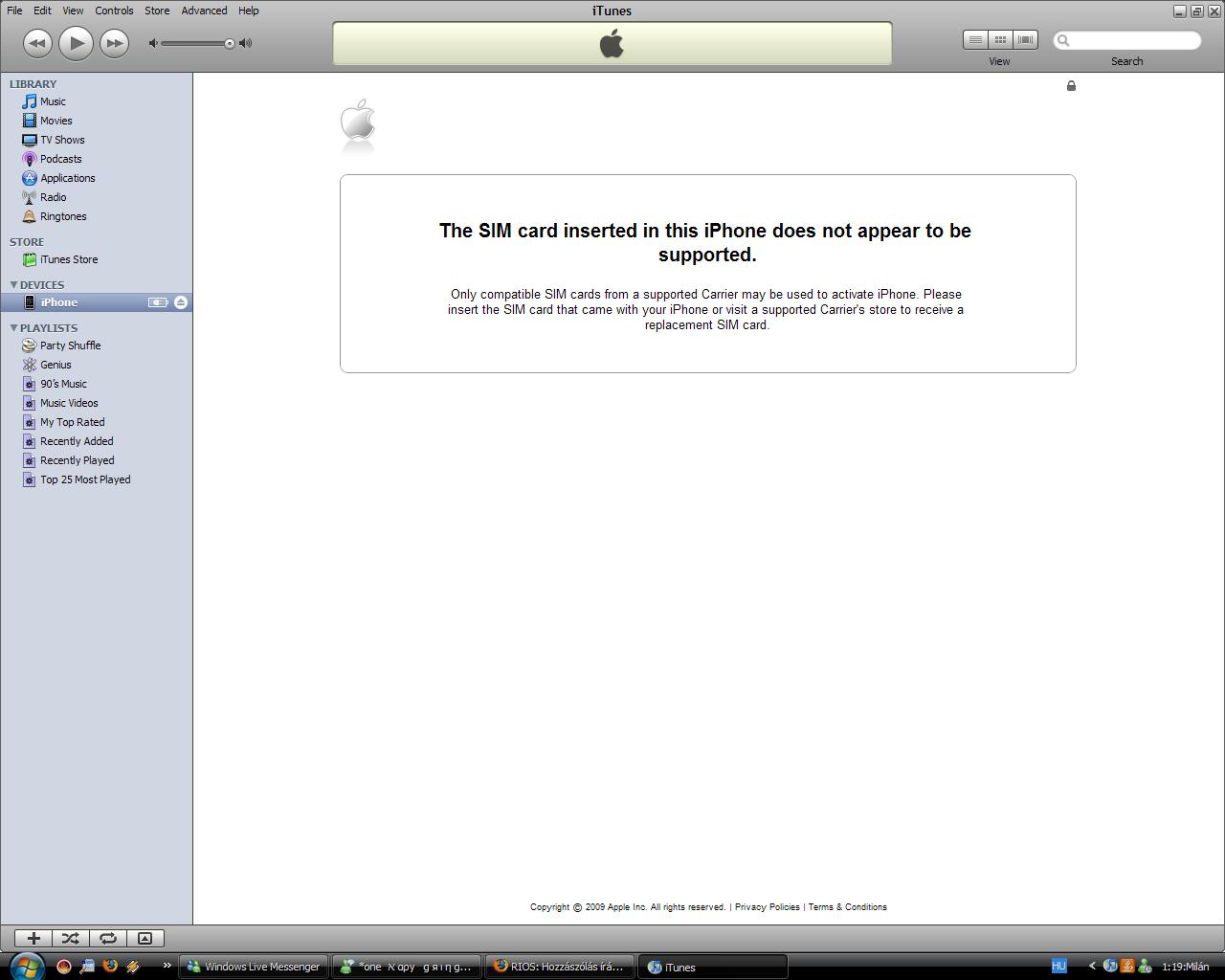Image resolution: width=1225 pixels, height=980 pixels.
Task: Click the Windows Start button
Action: (26, 966)
